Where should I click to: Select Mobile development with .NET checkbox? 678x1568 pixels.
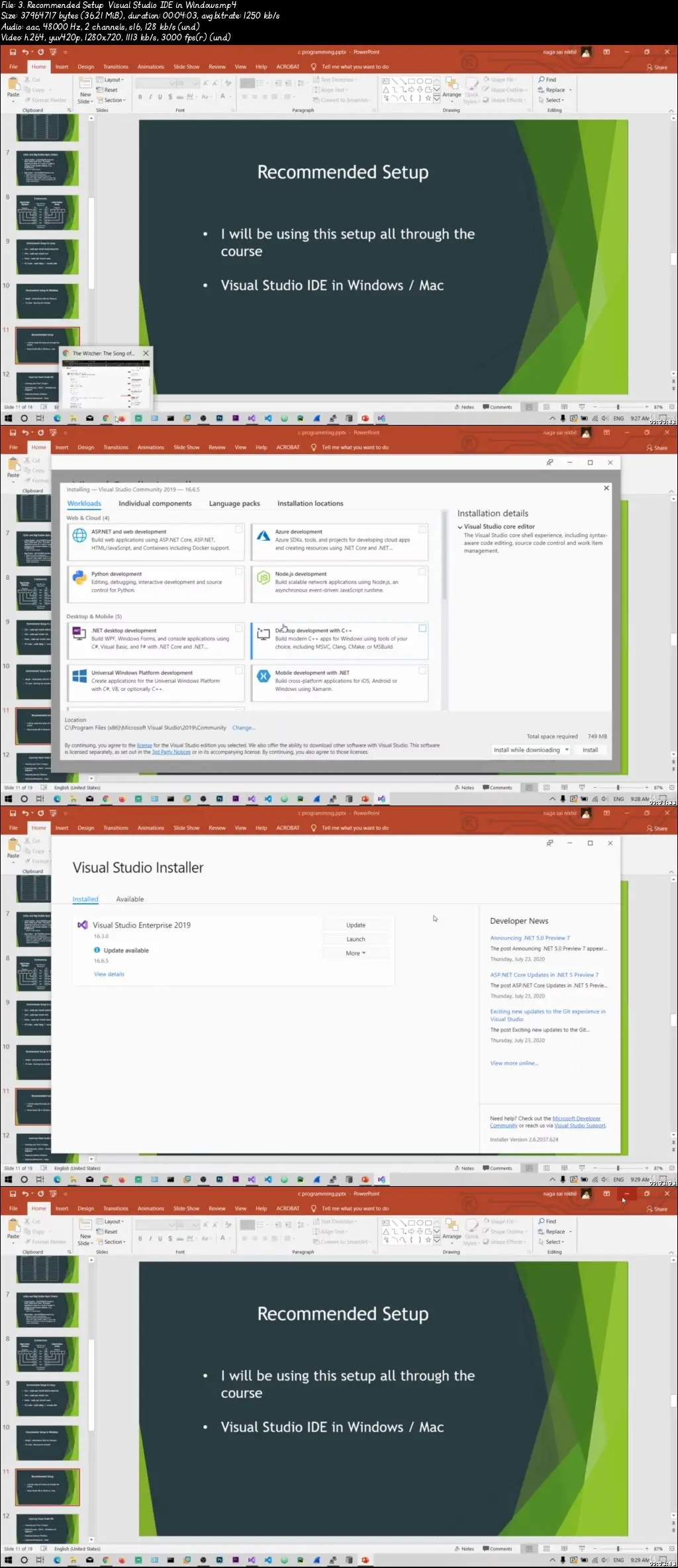(x=422, y=670)
